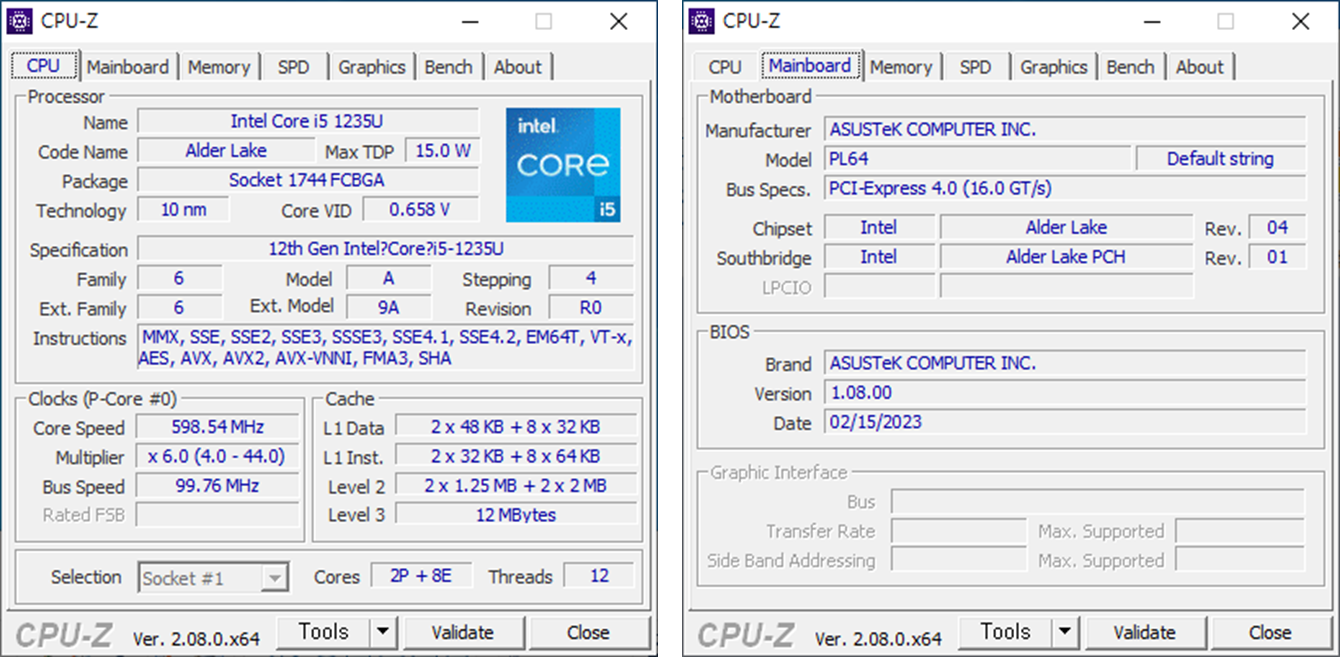
Task: Click the Alder Lake PCH southbridge field
Action: click(x=1066, y=257)
